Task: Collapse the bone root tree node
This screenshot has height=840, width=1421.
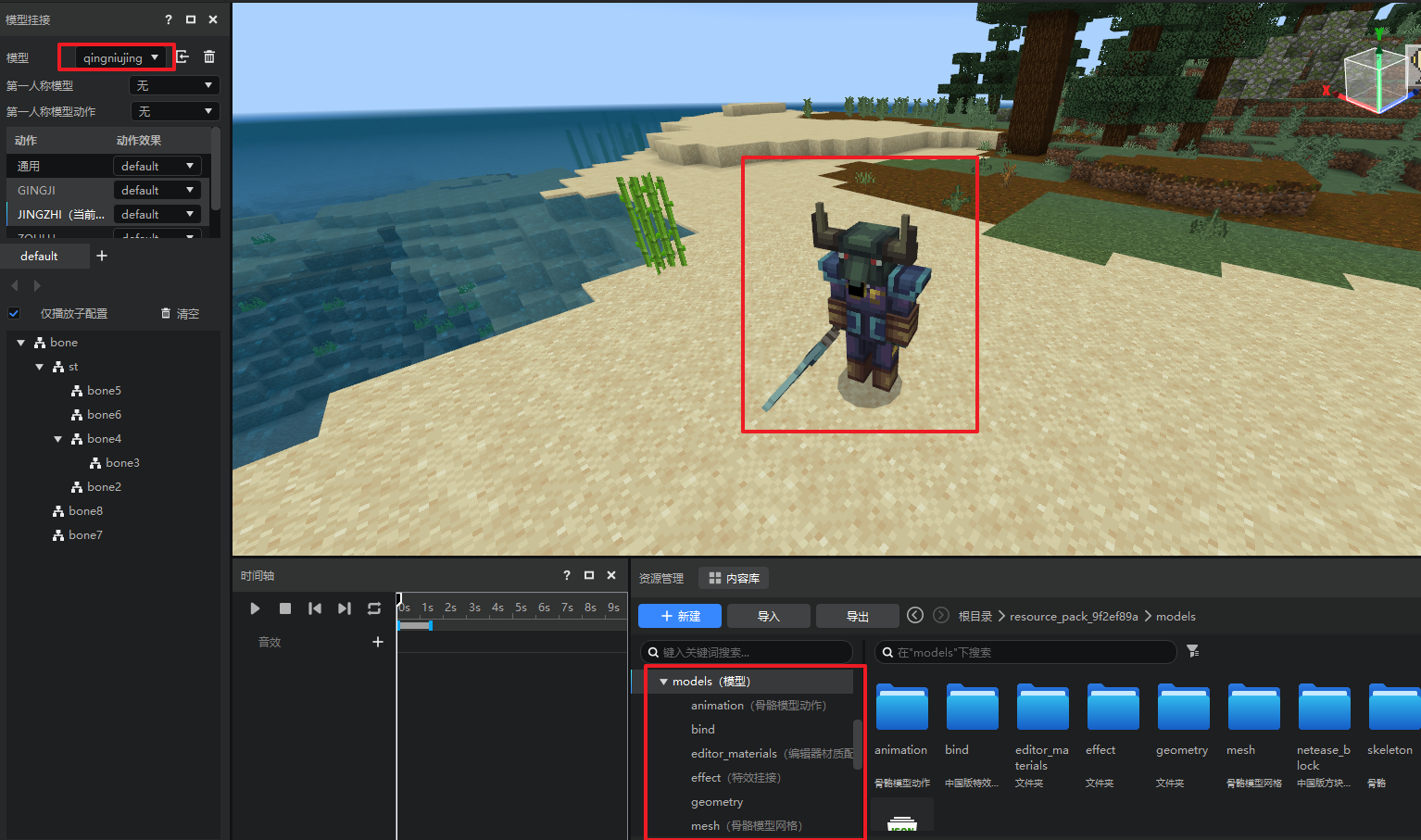Action: point(20,343)
